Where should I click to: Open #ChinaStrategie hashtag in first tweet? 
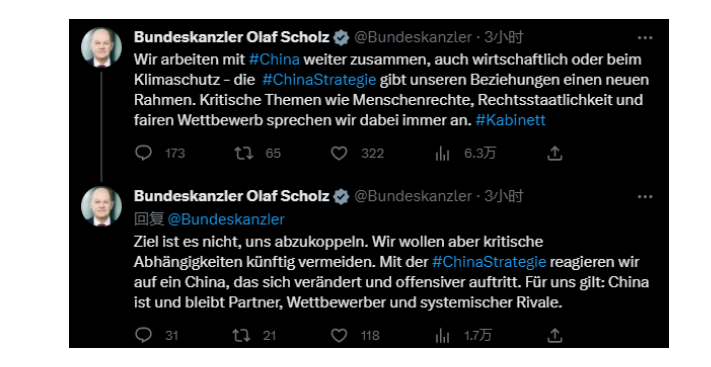(319, 80)
